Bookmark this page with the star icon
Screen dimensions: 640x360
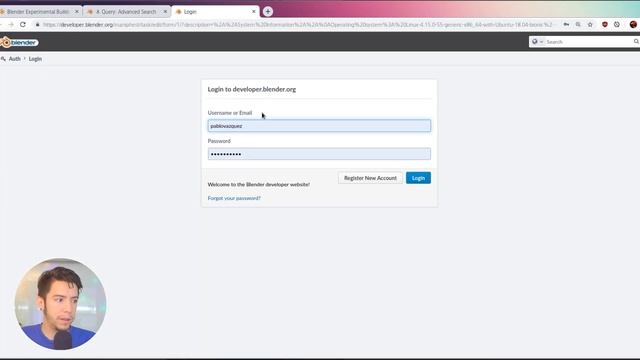590,24
